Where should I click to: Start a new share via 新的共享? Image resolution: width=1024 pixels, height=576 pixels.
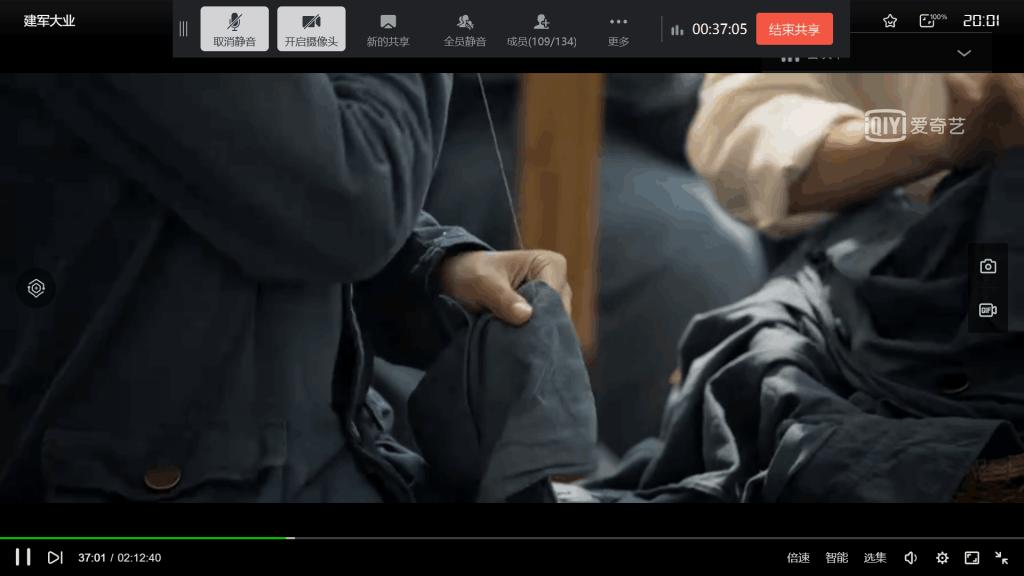coord(388,29)
